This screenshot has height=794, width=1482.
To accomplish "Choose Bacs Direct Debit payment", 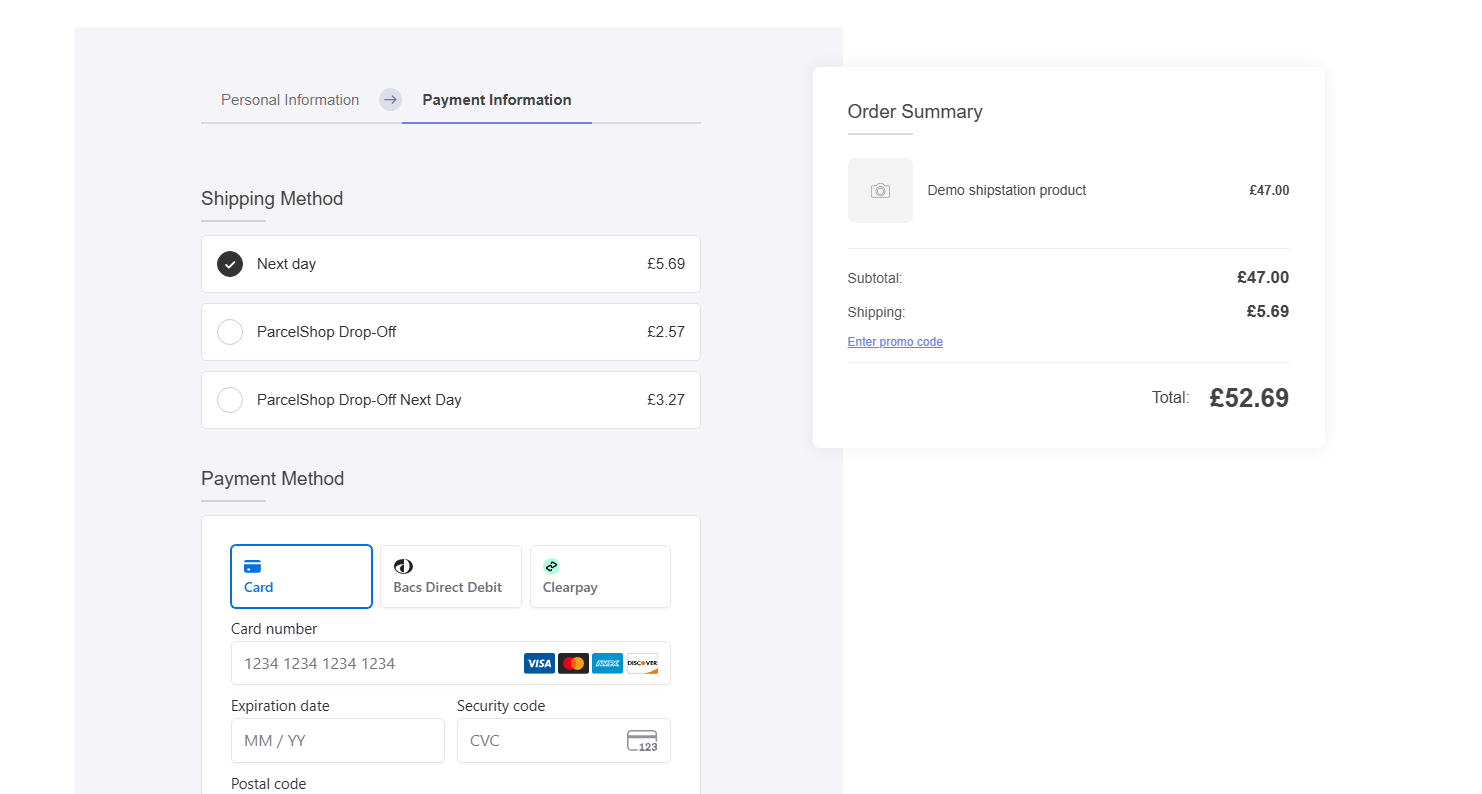I will pyautogui.click(x=451, y=577).
